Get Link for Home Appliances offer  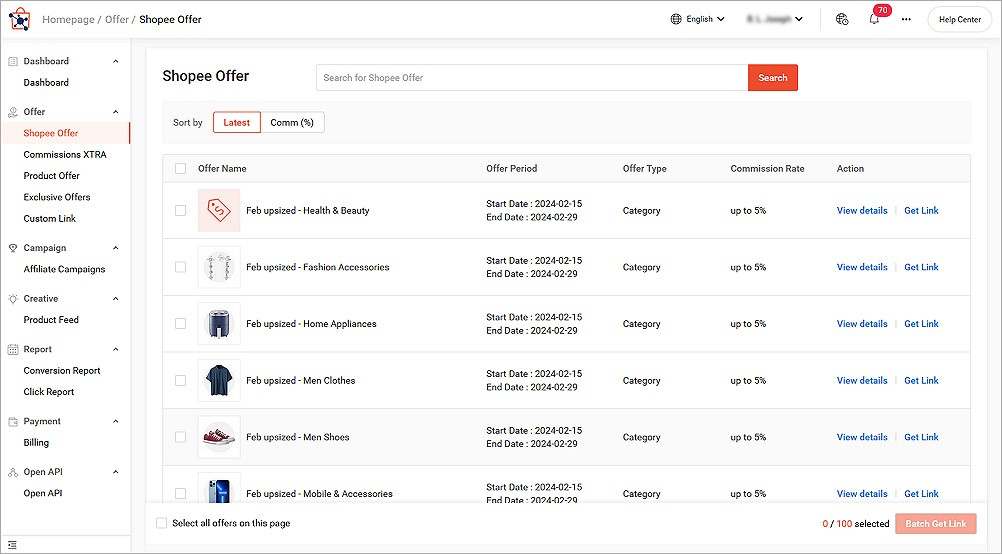tap(921, 323)
